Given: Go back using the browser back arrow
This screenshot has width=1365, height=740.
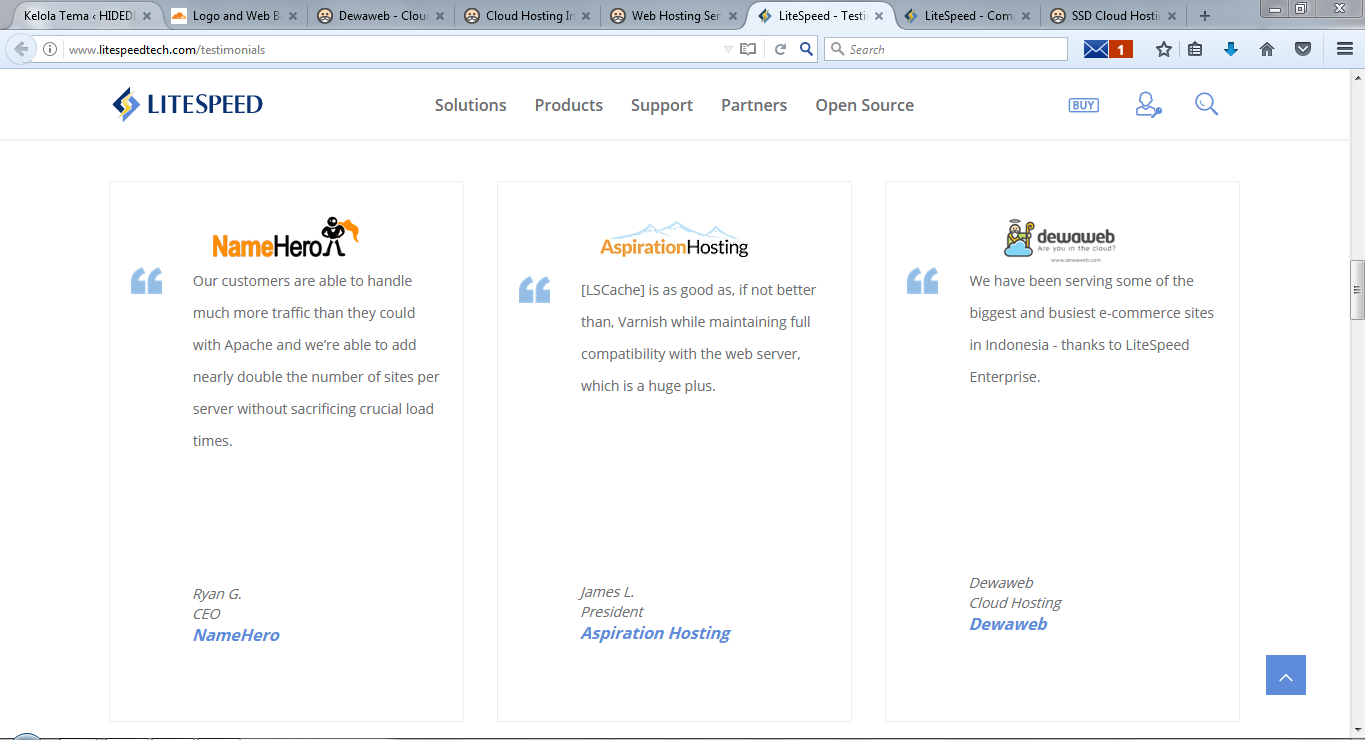Looking at the screenshot, I should coord(21,49).
